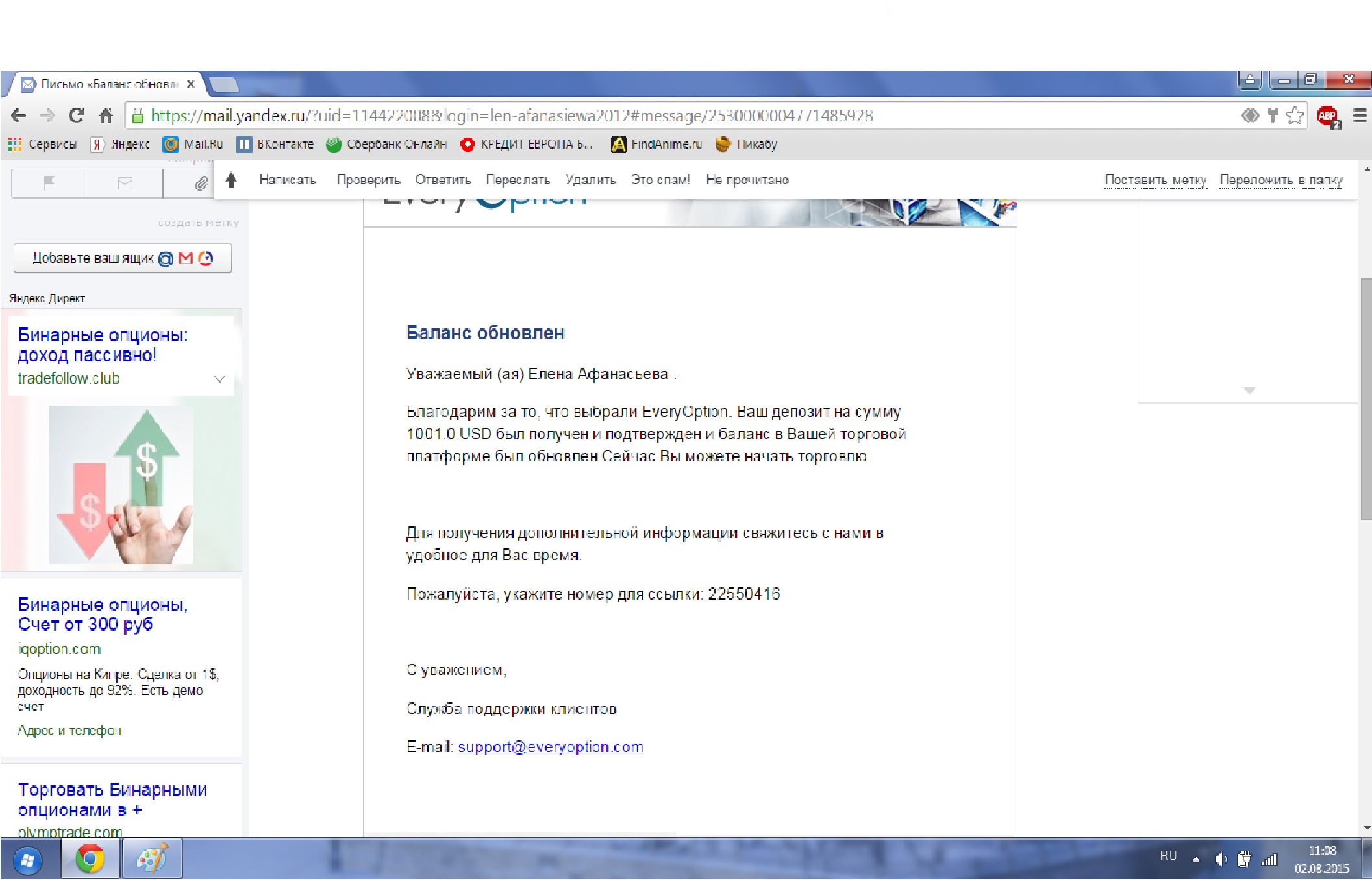Open the FindAnime.ru bookmark
The width and height of the screenshot is (1372, 880).
coord(657,144)
